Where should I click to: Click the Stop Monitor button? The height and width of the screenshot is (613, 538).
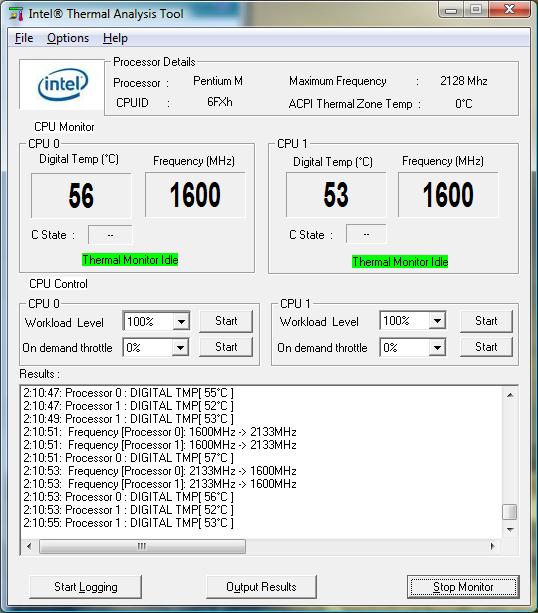(x=463, y=587)
